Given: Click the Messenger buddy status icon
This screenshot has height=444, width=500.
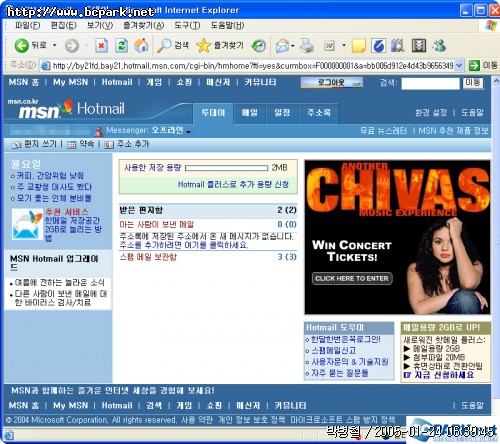Looking at the screenshot, I should (99, 131).
